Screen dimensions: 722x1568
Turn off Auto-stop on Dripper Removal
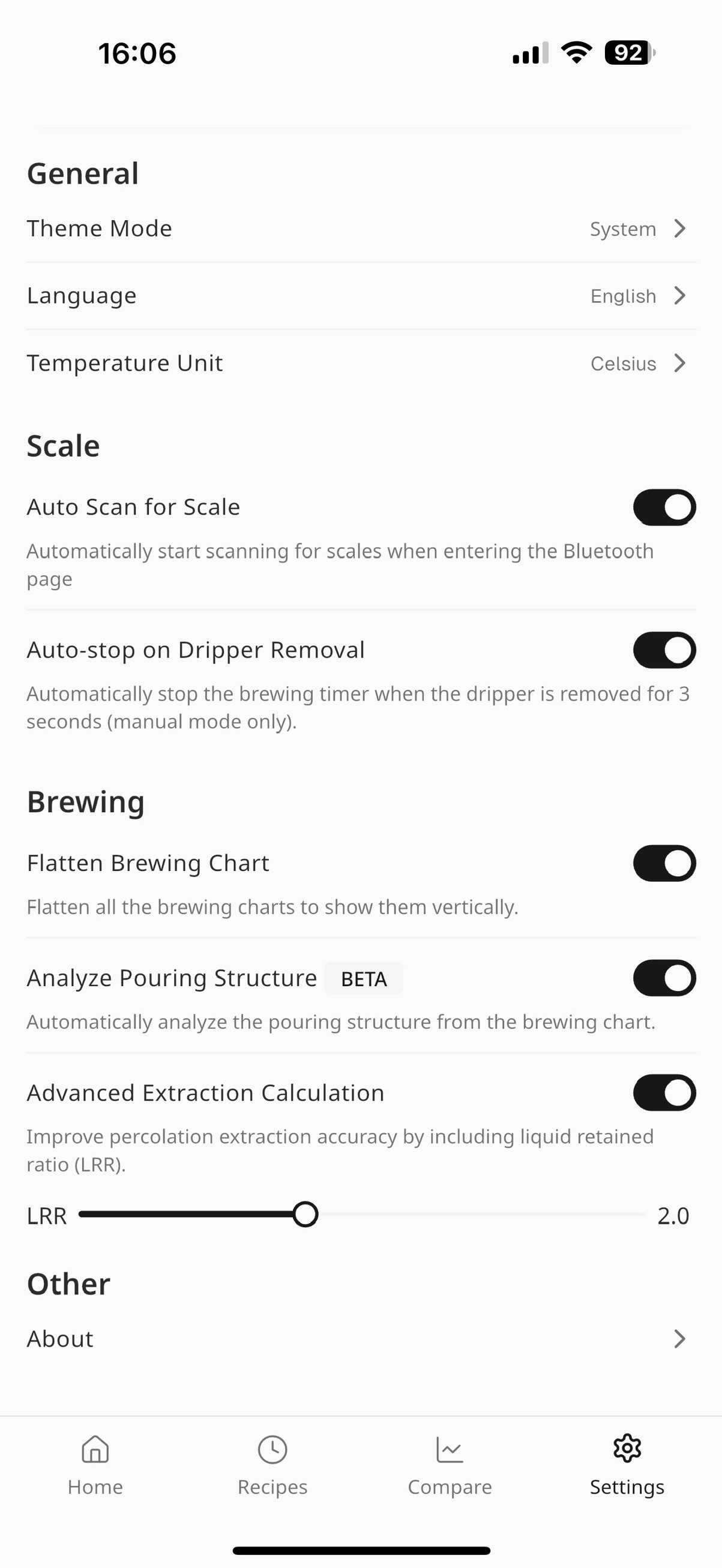(x=663, y=650)
